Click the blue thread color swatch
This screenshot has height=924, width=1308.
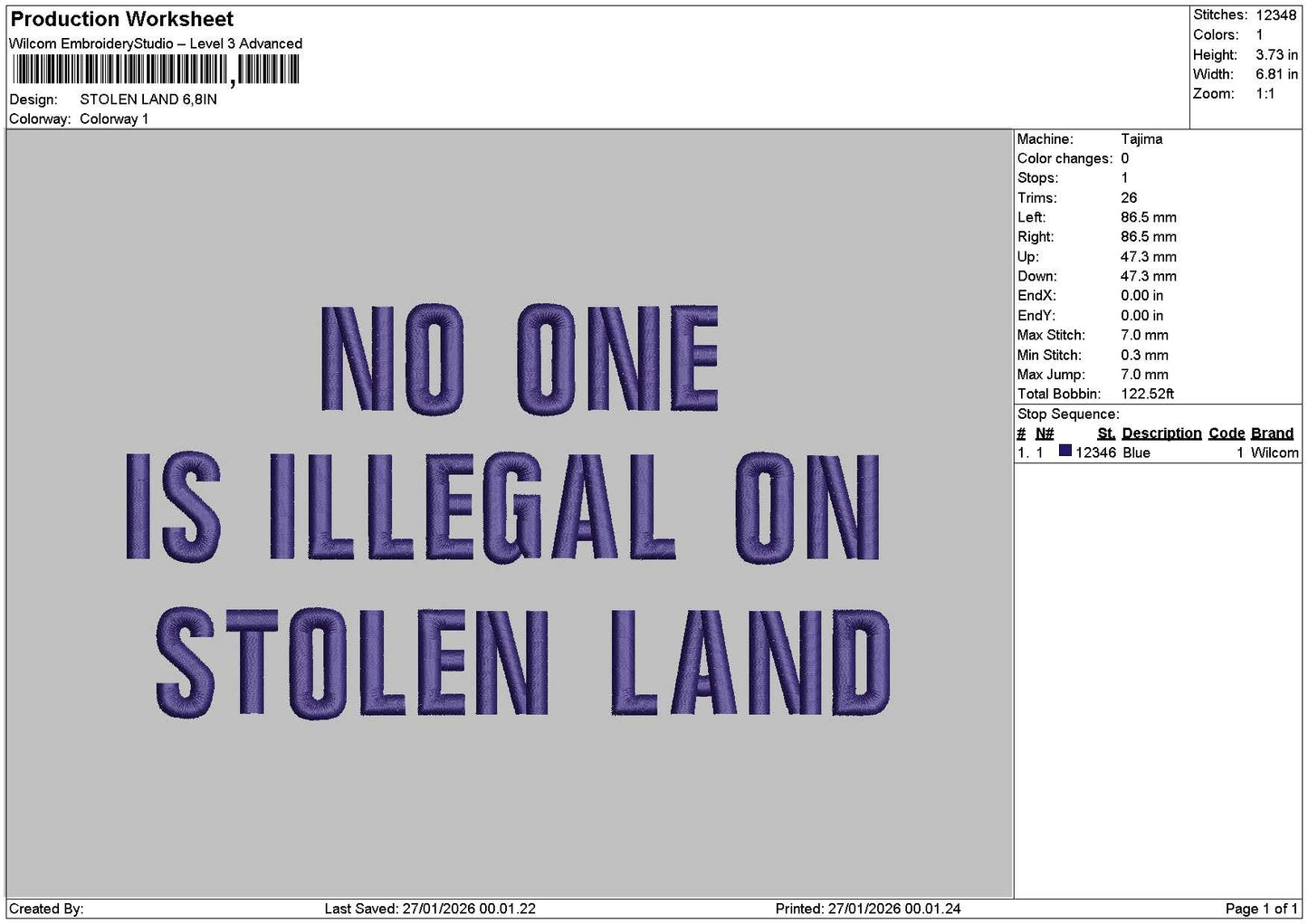coord(1065,452)
